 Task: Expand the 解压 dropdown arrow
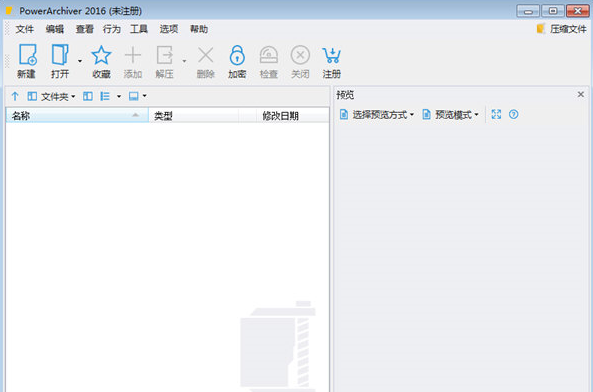pyautogui.click(x=184, y=61)
